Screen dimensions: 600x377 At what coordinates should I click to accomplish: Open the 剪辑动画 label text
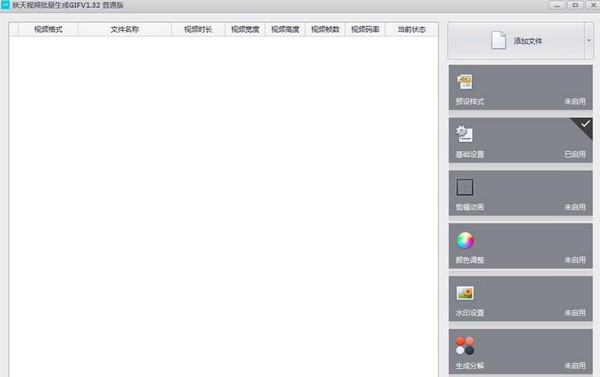coord(470,207)
